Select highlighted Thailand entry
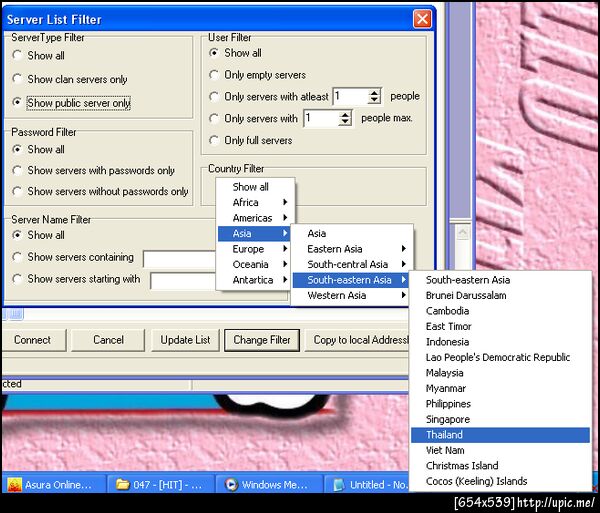This screenshot has height=513, width=600. pos(500,435)
